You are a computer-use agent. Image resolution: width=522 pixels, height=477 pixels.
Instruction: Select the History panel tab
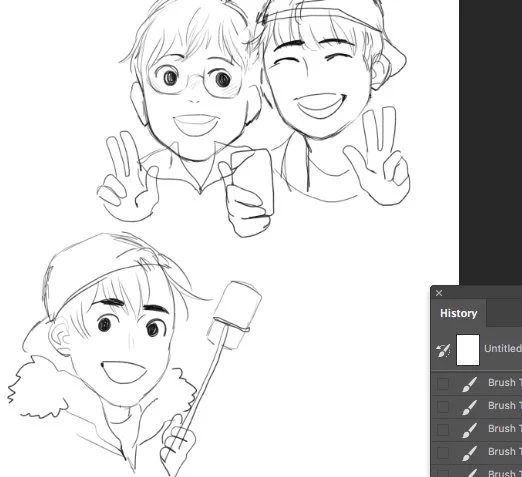pos(458,313)
